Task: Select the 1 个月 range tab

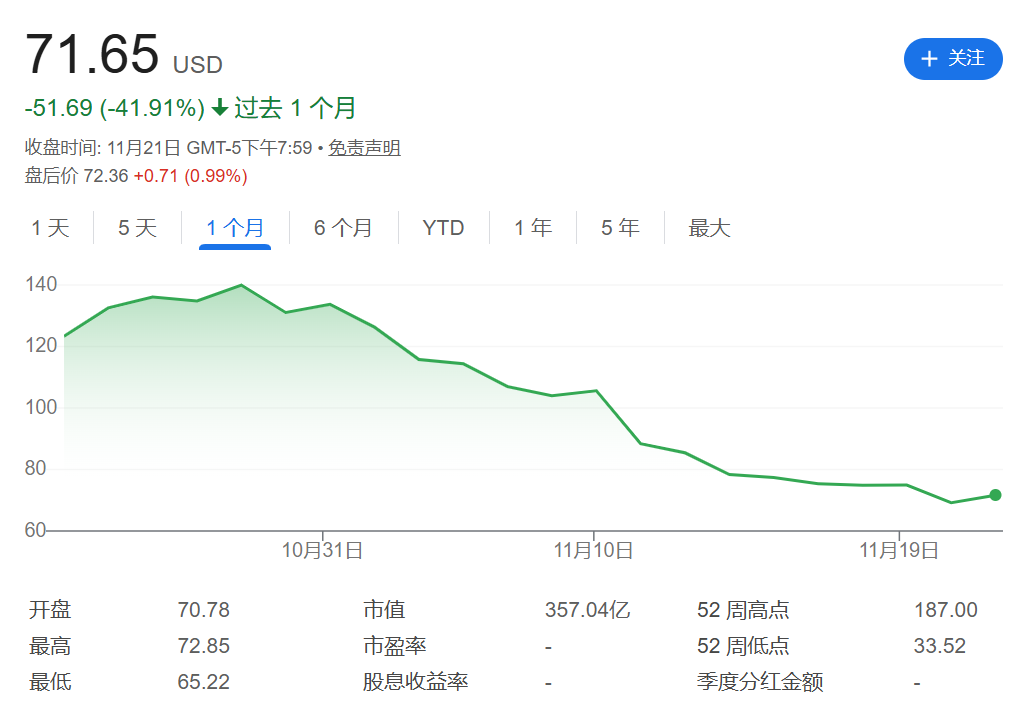Action: [235, 228]
